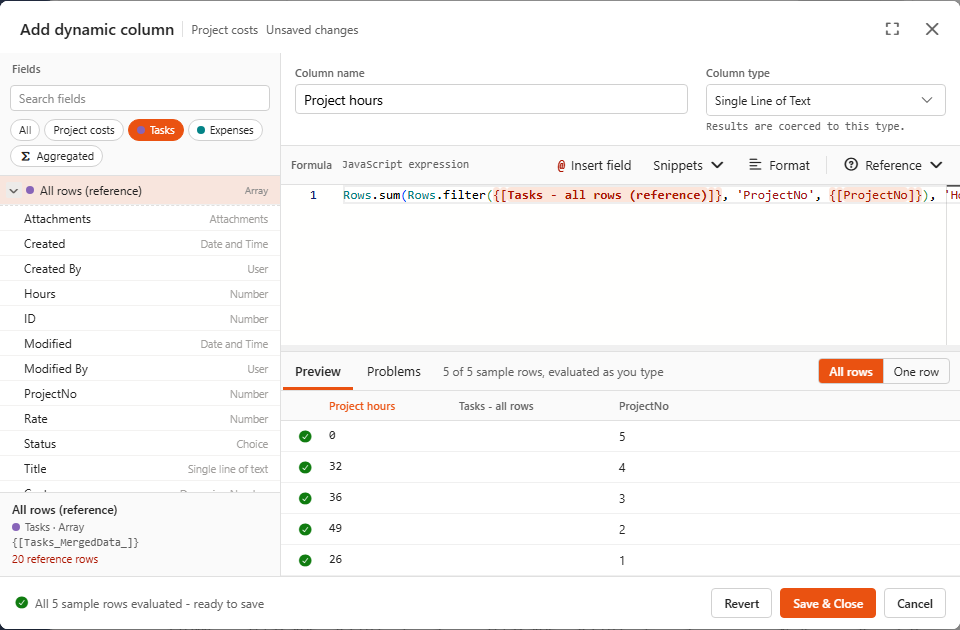Select the Created By field

[140, 269]
